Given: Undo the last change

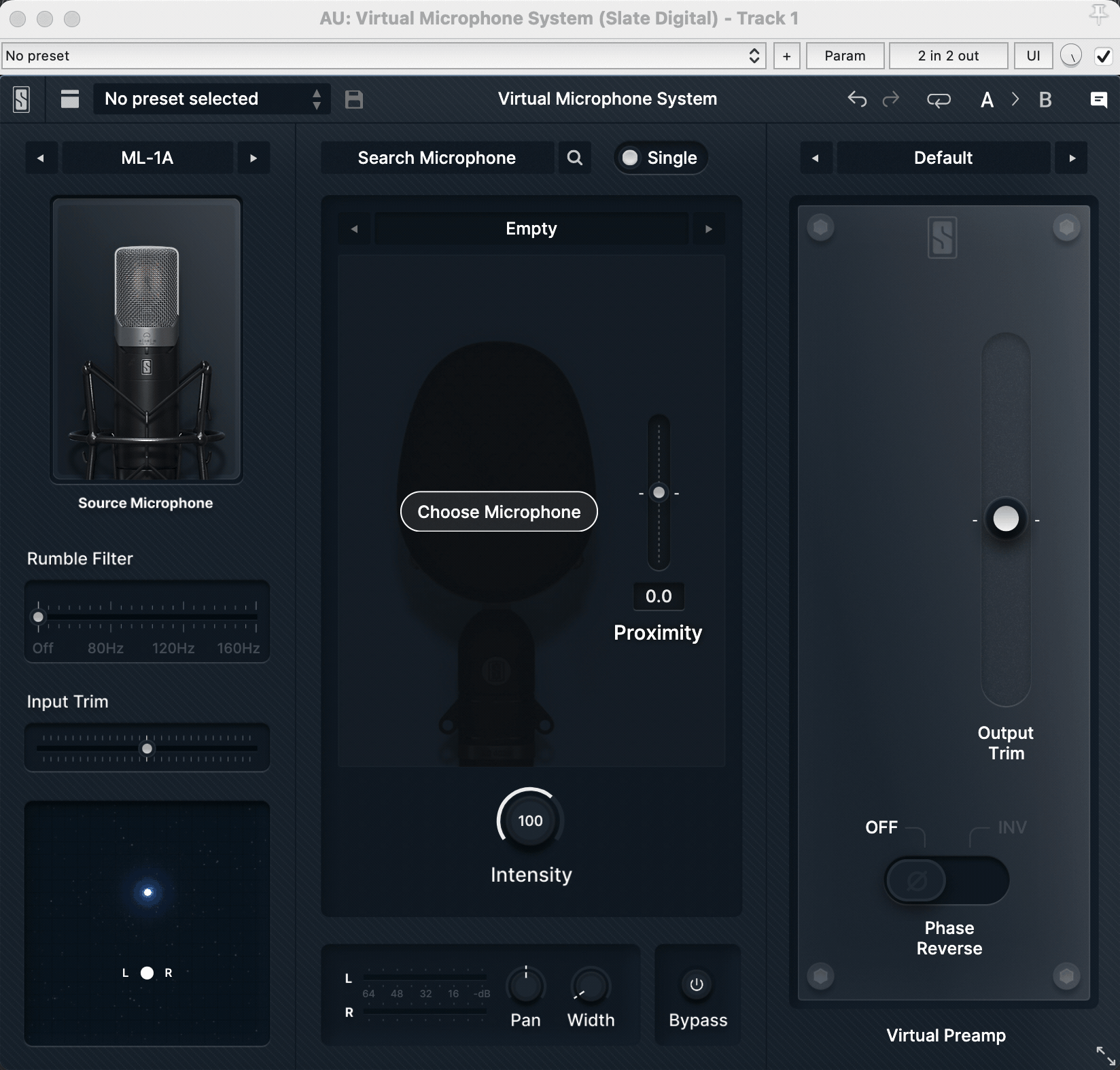Looking at the screenshot, I should [x=857, y=99].
